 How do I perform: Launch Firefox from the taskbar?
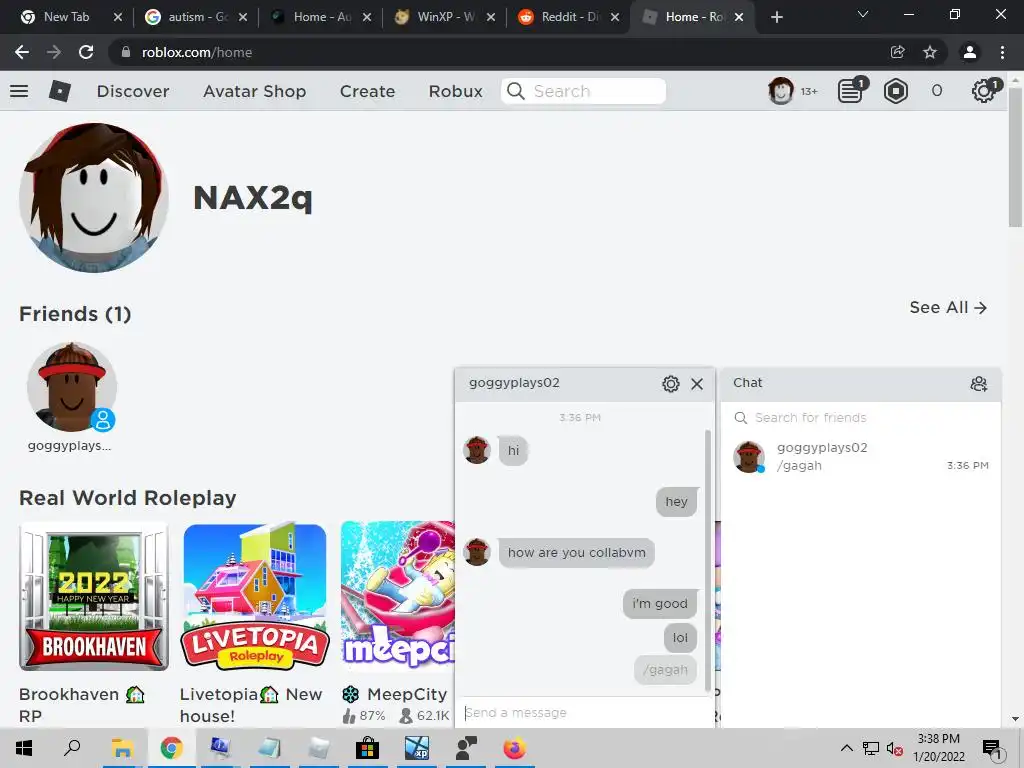pyautogui.click(x=515, y=748)
